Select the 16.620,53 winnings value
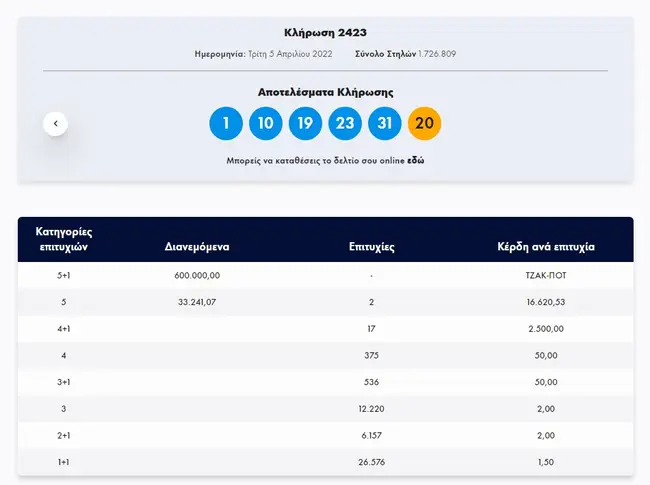Image resolution: width=650 pixels, height=485 pixels. click(546, 302)
